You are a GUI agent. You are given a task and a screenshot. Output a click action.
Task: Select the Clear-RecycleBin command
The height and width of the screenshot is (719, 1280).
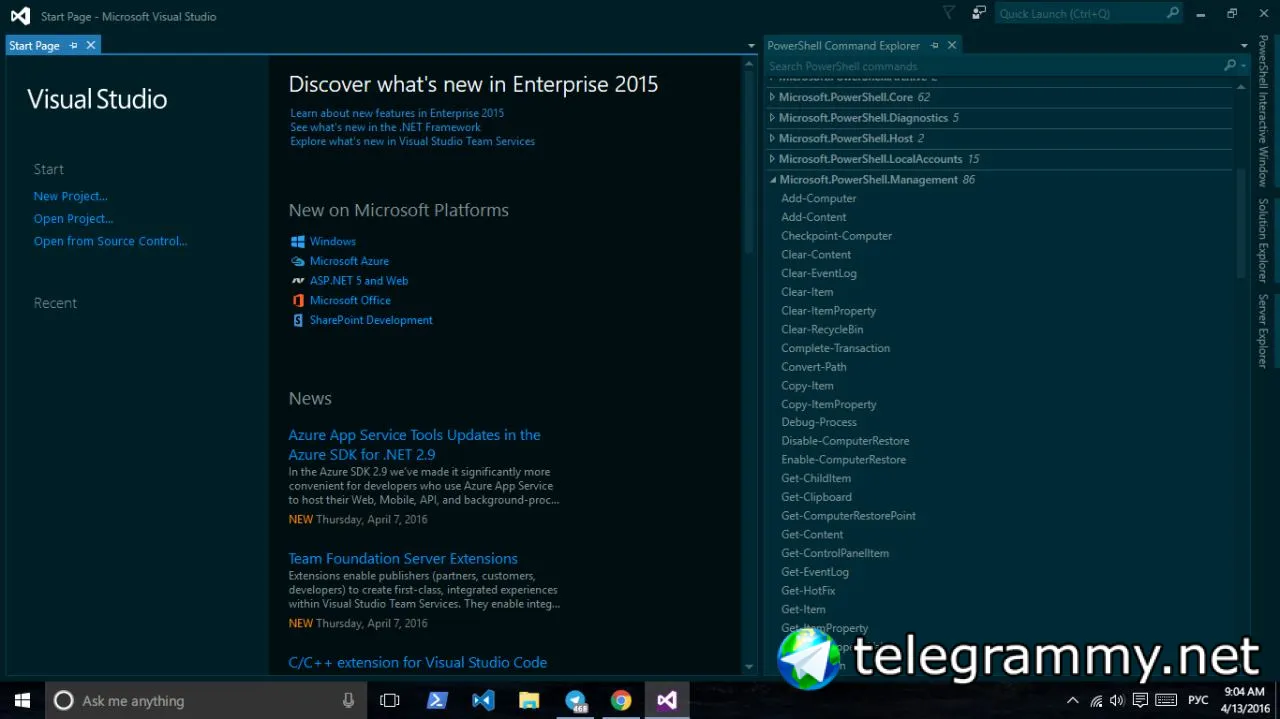822,329
